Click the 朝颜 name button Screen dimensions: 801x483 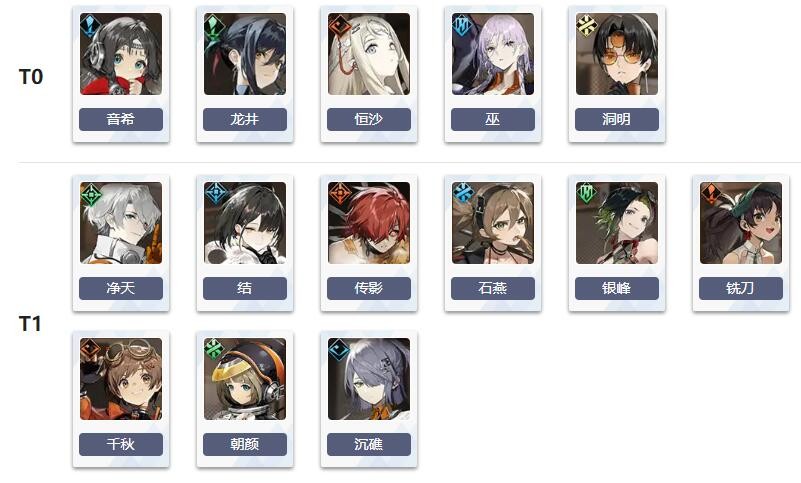click(x=245, y=444)
